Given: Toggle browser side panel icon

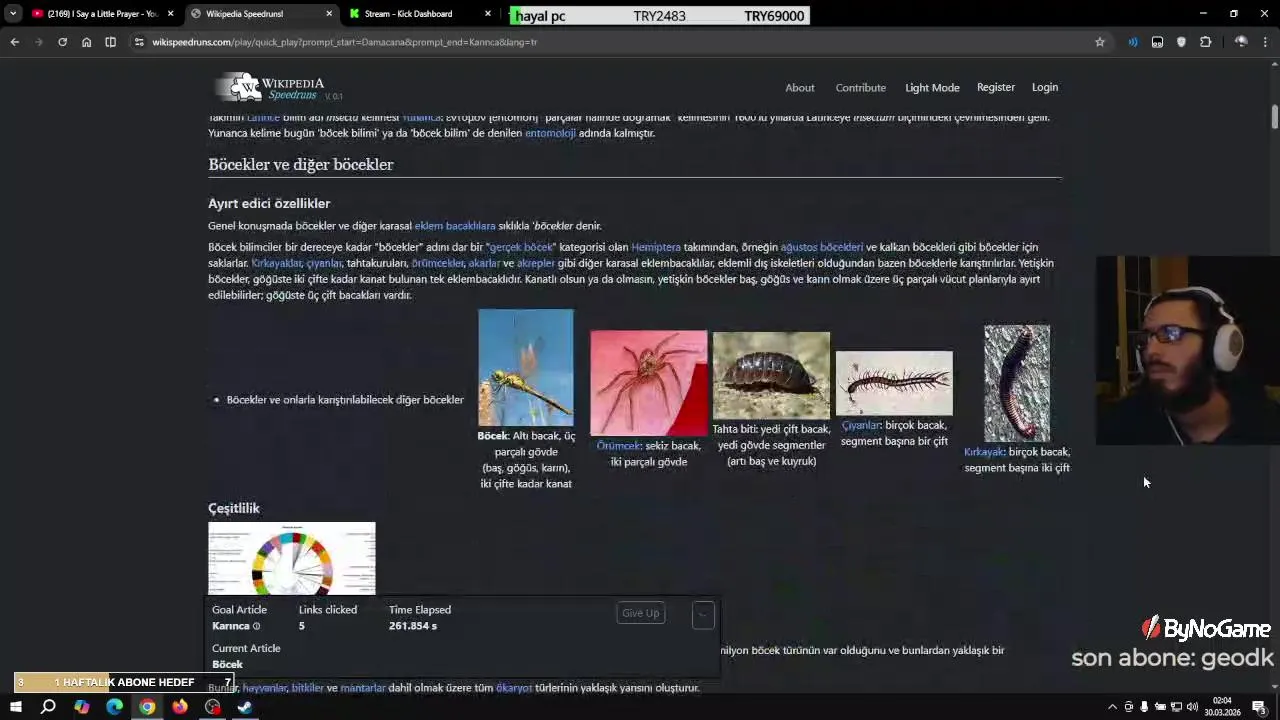Looking at the screenshot, I should coord(110,42).
